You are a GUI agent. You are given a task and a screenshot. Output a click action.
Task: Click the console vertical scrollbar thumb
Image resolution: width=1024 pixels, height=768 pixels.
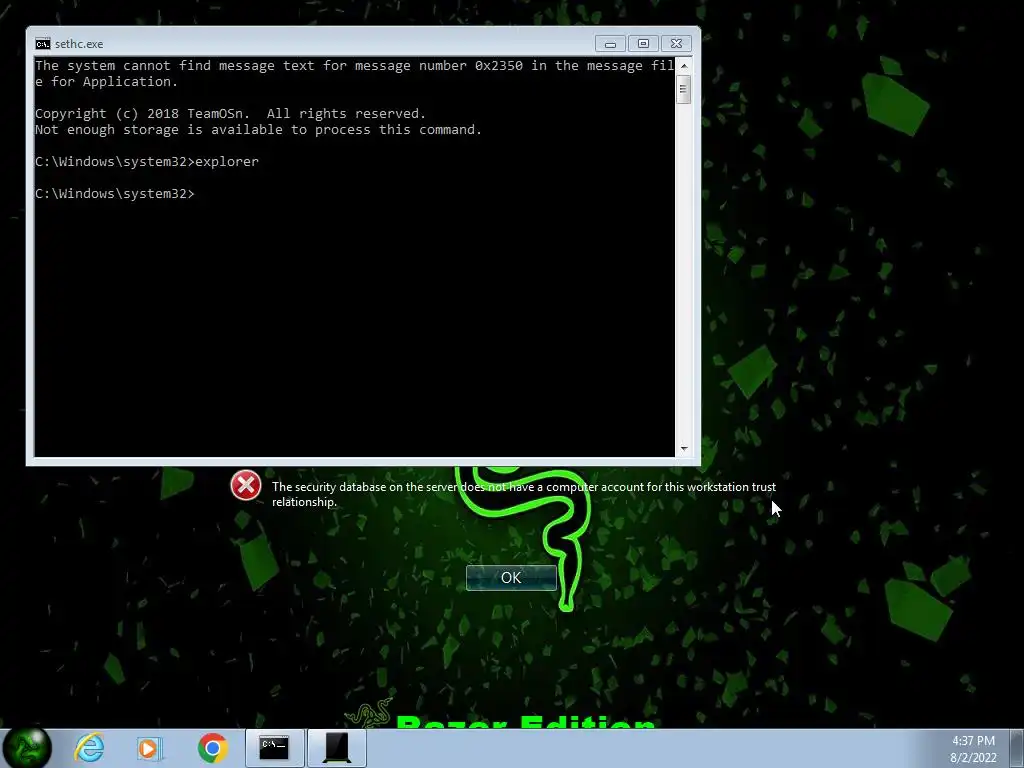click(684, 89)
